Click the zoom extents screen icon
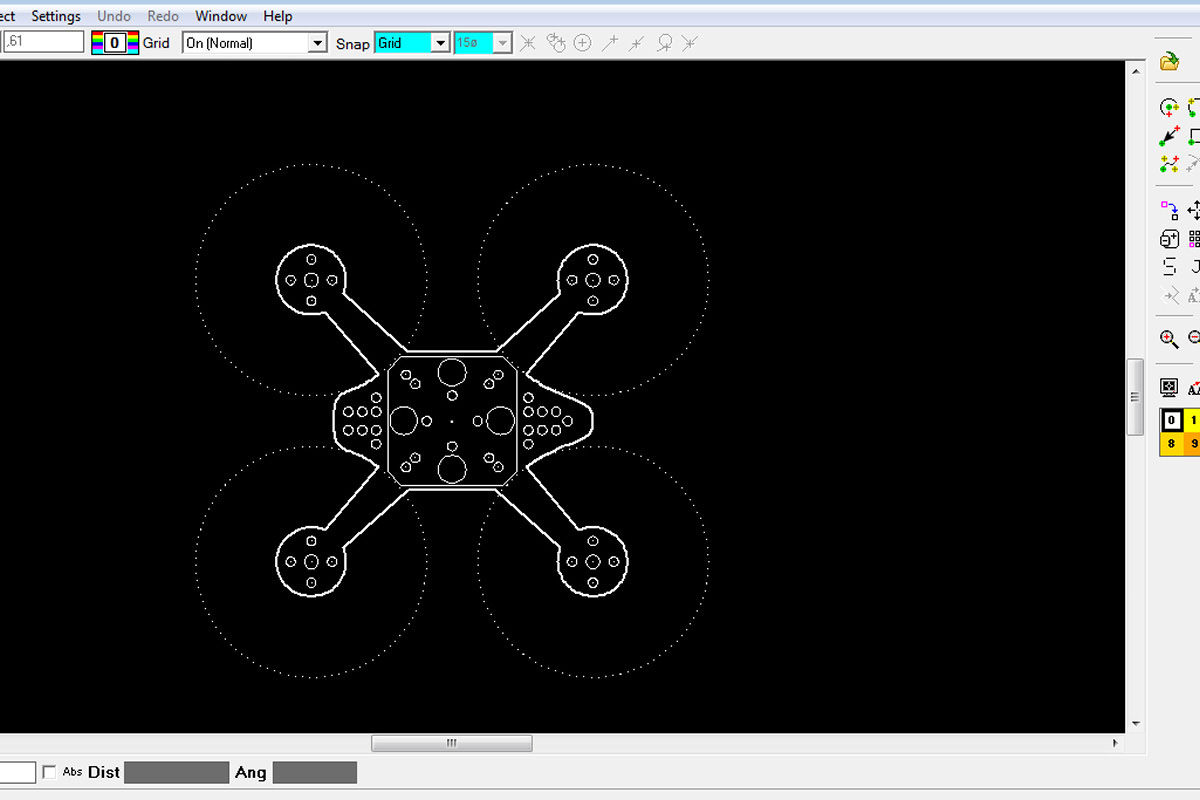Image resolution: width=1200 pixels, height=800 pixels. coord(1169,387)
